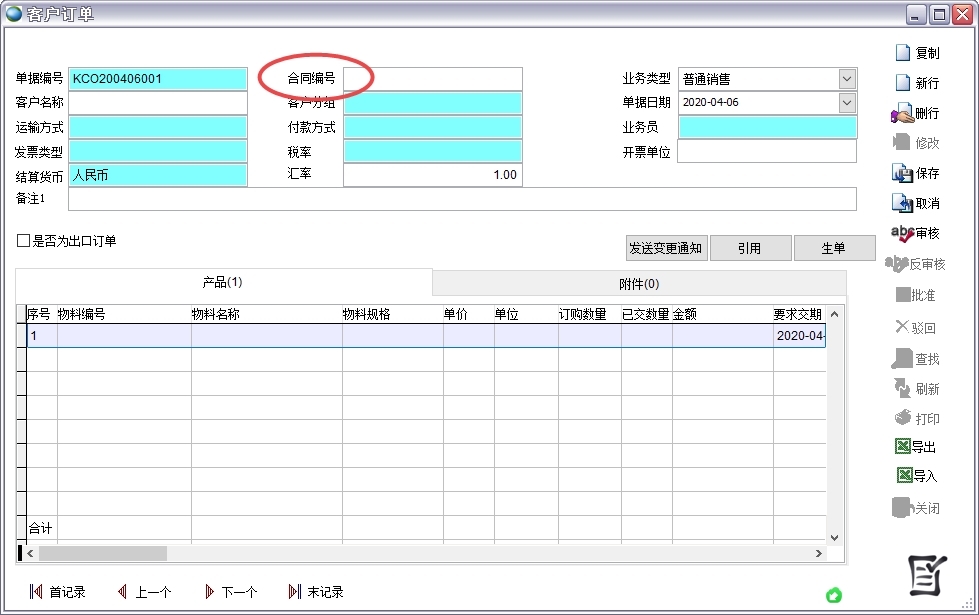Click the 引用 button

[750, 248]
